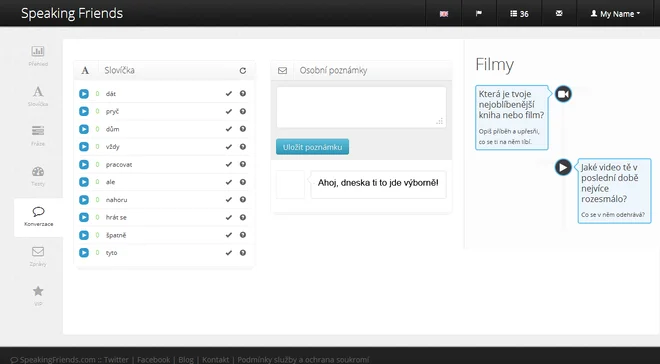
Task: Open the Přehled sidebar section
Action: (x=38, y=56)
